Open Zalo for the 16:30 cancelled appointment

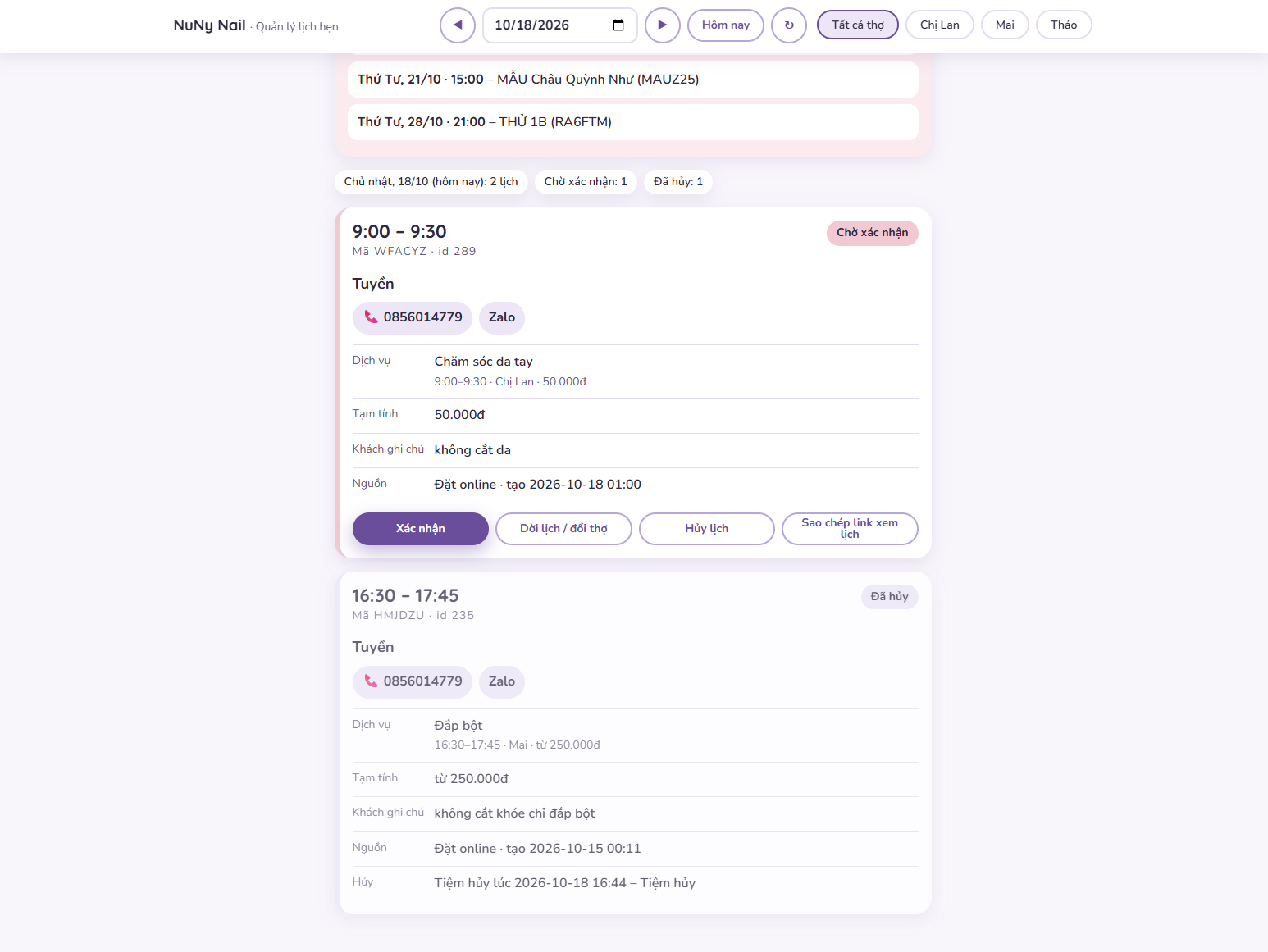[502, 681]
